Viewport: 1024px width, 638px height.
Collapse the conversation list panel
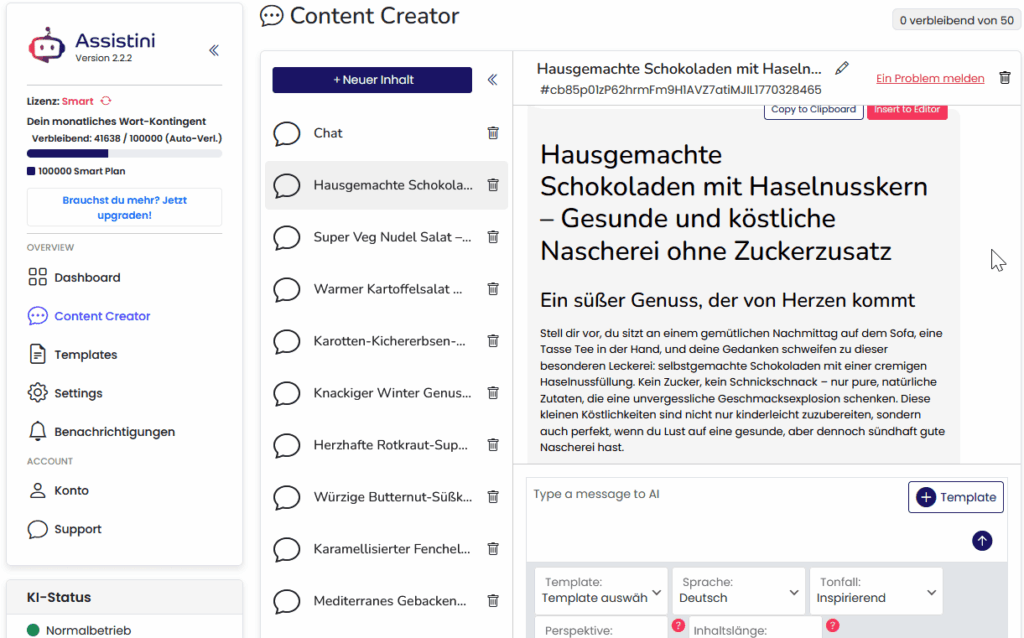click(492, 81)
